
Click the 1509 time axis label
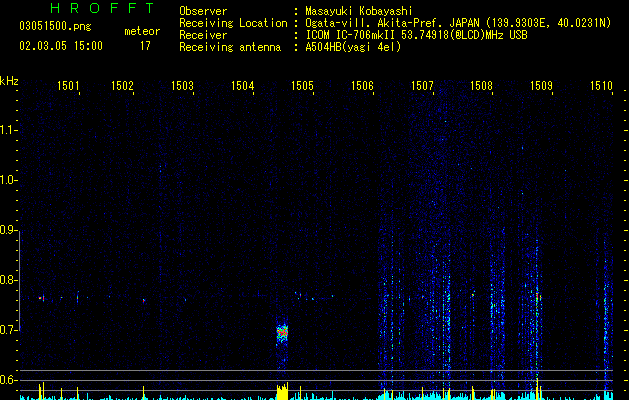click(541, 85)
